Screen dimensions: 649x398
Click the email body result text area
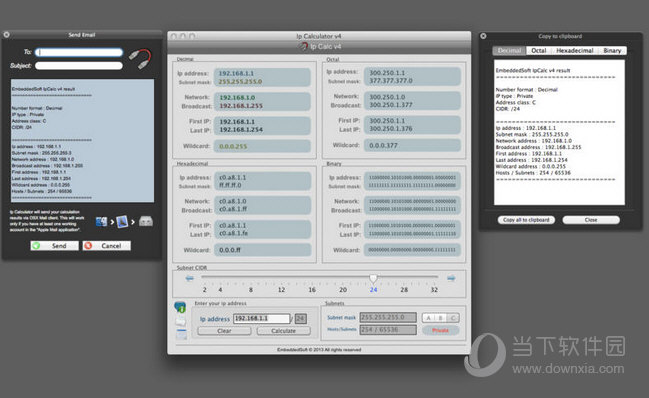pos(82,141)
